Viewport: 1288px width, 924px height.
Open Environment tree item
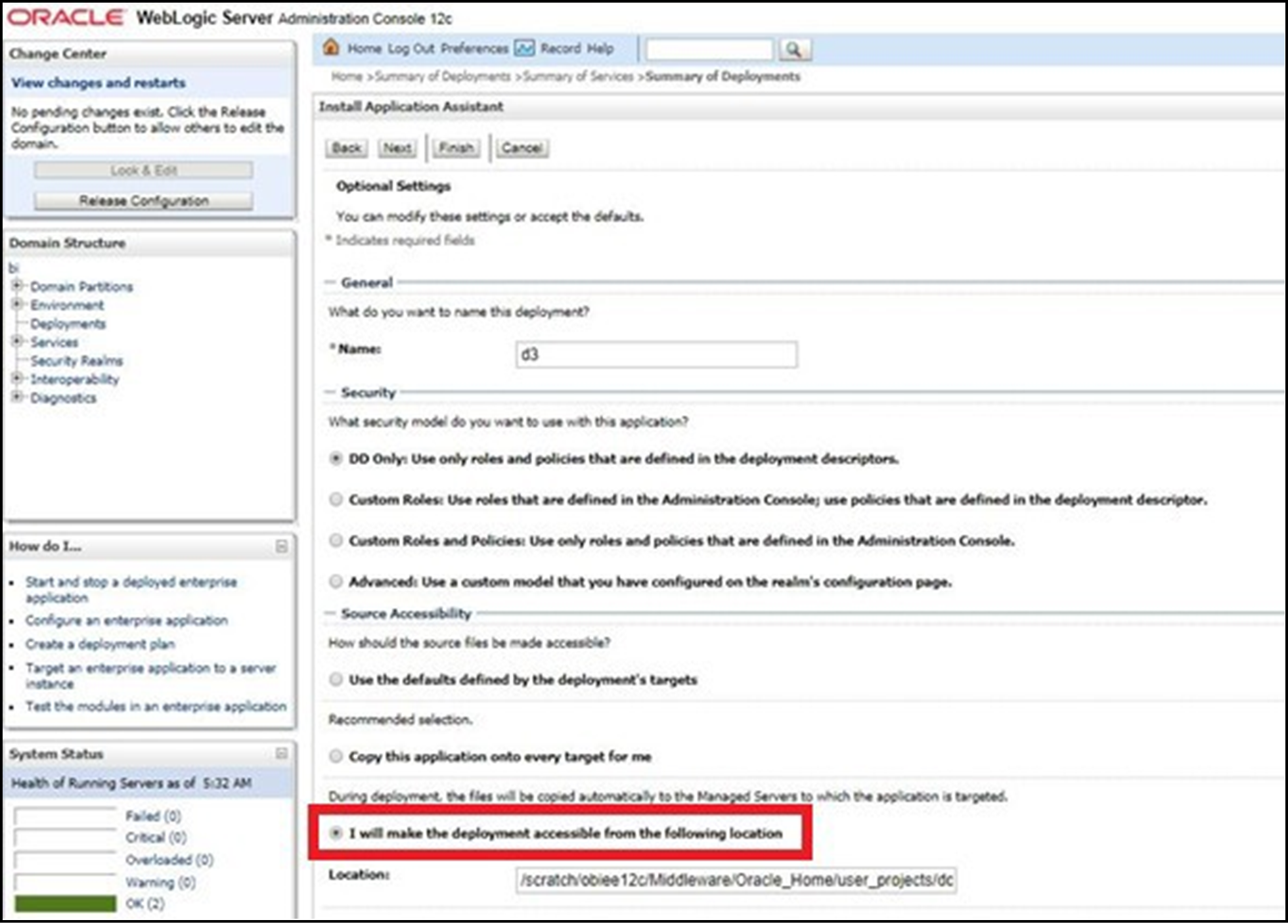coord(67,305)
